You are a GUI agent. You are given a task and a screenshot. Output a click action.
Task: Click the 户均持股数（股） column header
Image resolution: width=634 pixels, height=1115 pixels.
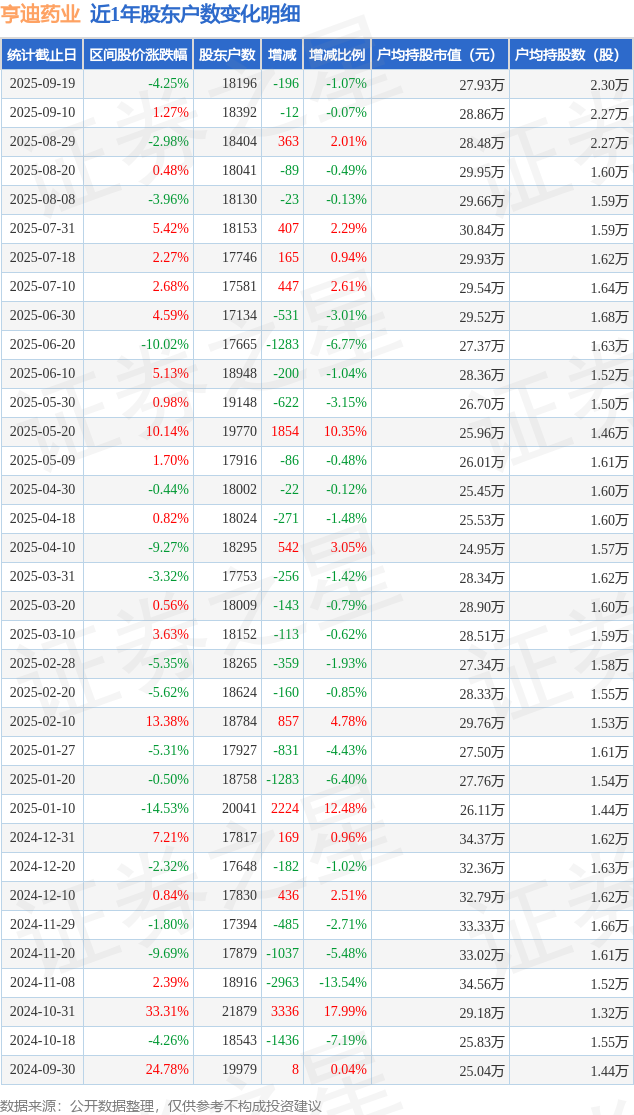[570, 55]
